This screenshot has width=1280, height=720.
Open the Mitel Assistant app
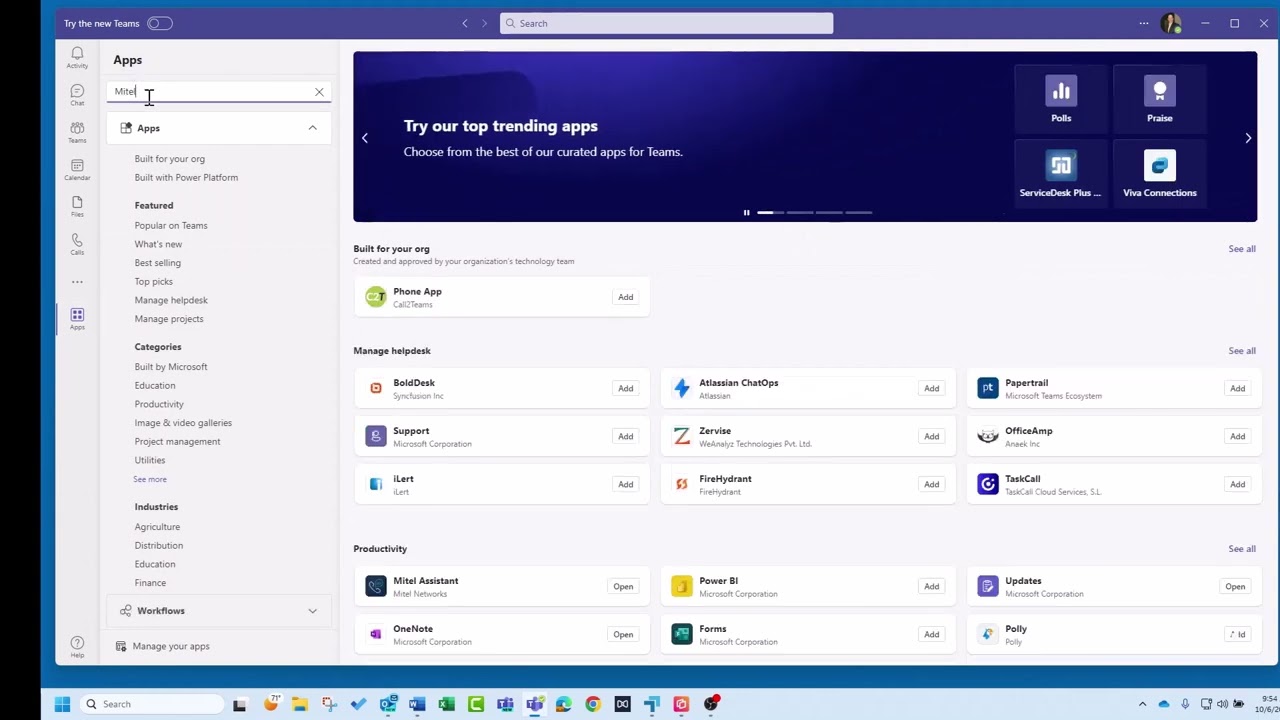(x=623, y=587)
